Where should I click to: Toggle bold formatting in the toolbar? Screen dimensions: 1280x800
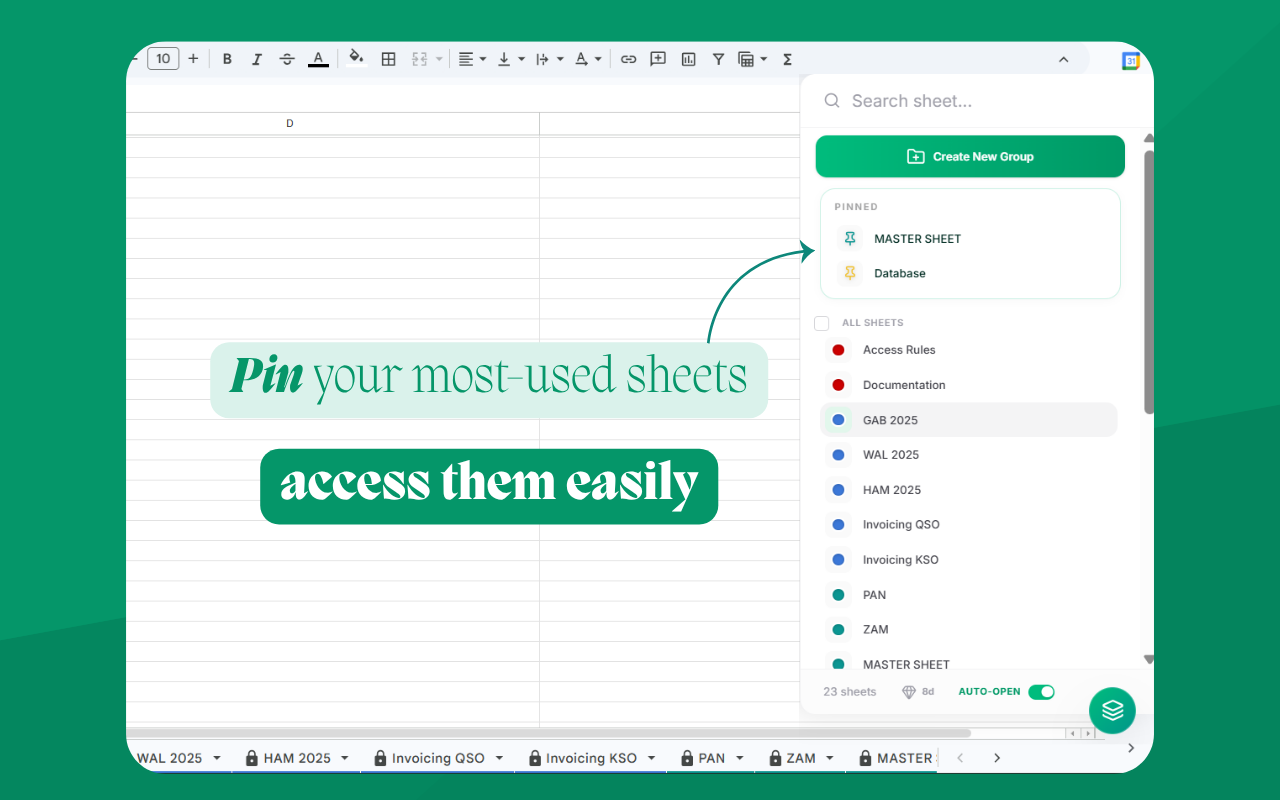(227, 58)
